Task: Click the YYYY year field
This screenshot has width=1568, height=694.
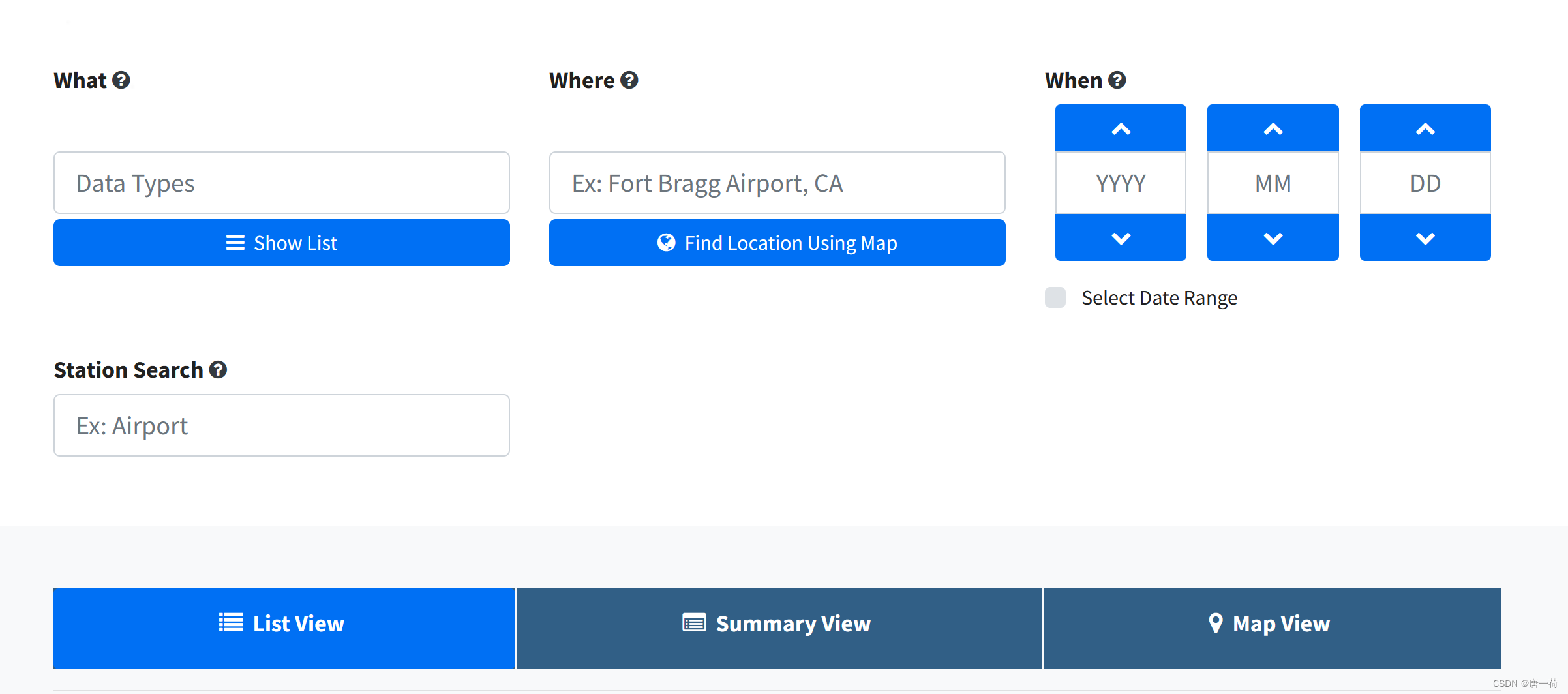Action: click(x=1121, y=183)
